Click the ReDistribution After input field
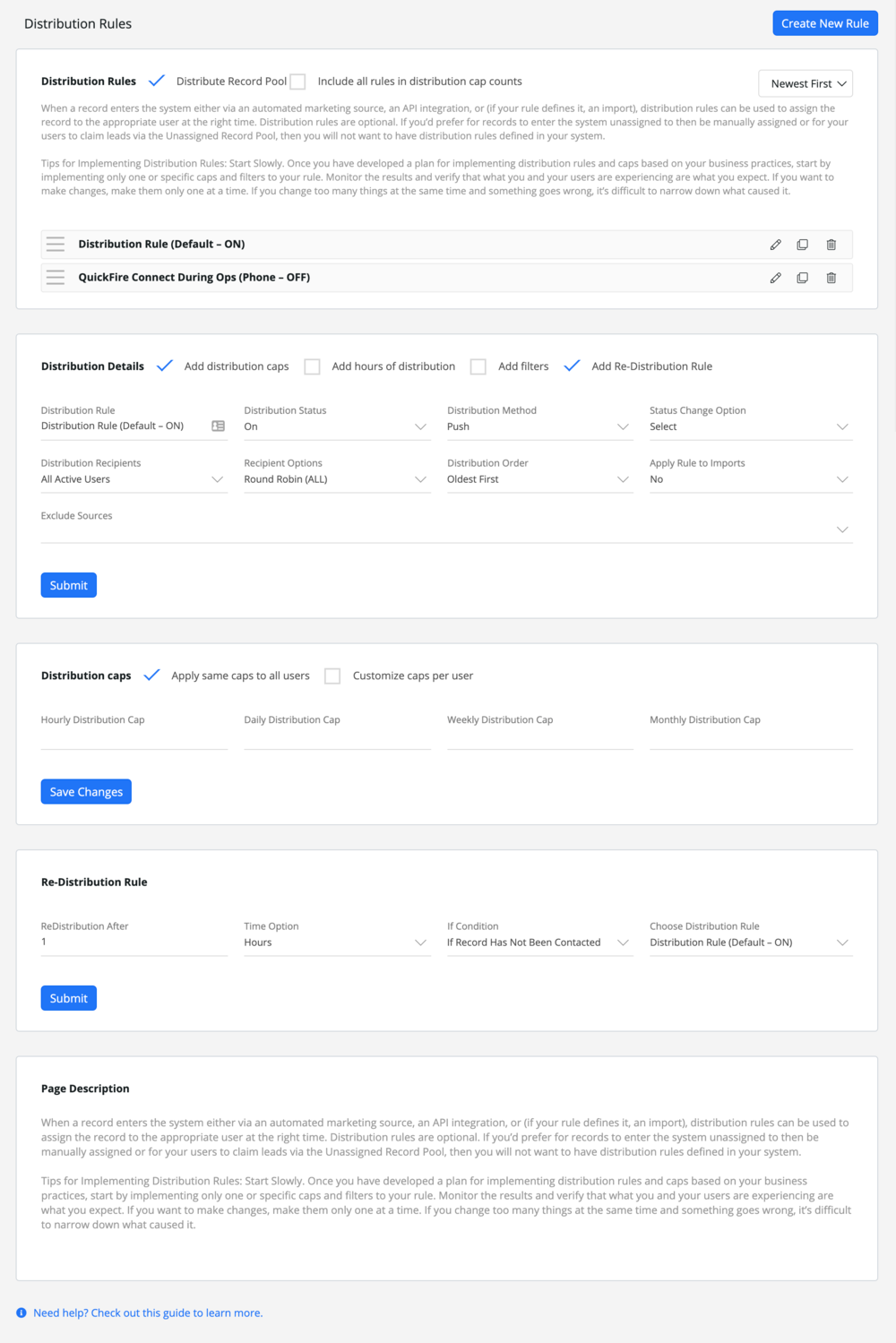896x1343 pixels. click(134, 943)
